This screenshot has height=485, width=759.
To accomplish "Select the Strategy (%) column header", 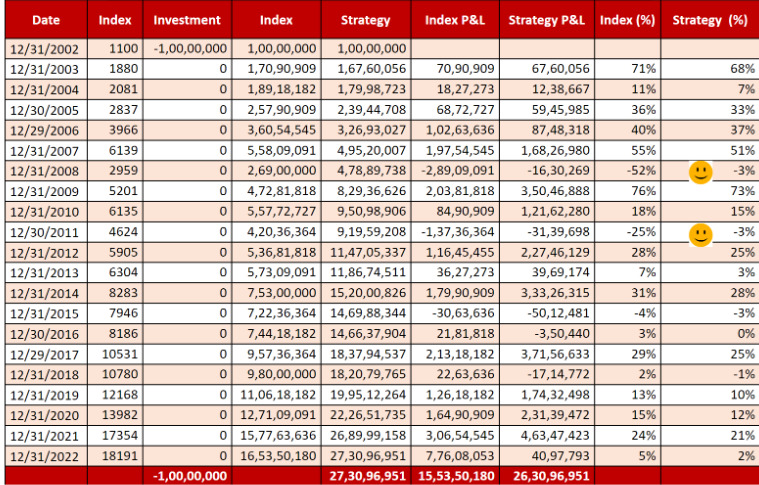I will 710,20.
